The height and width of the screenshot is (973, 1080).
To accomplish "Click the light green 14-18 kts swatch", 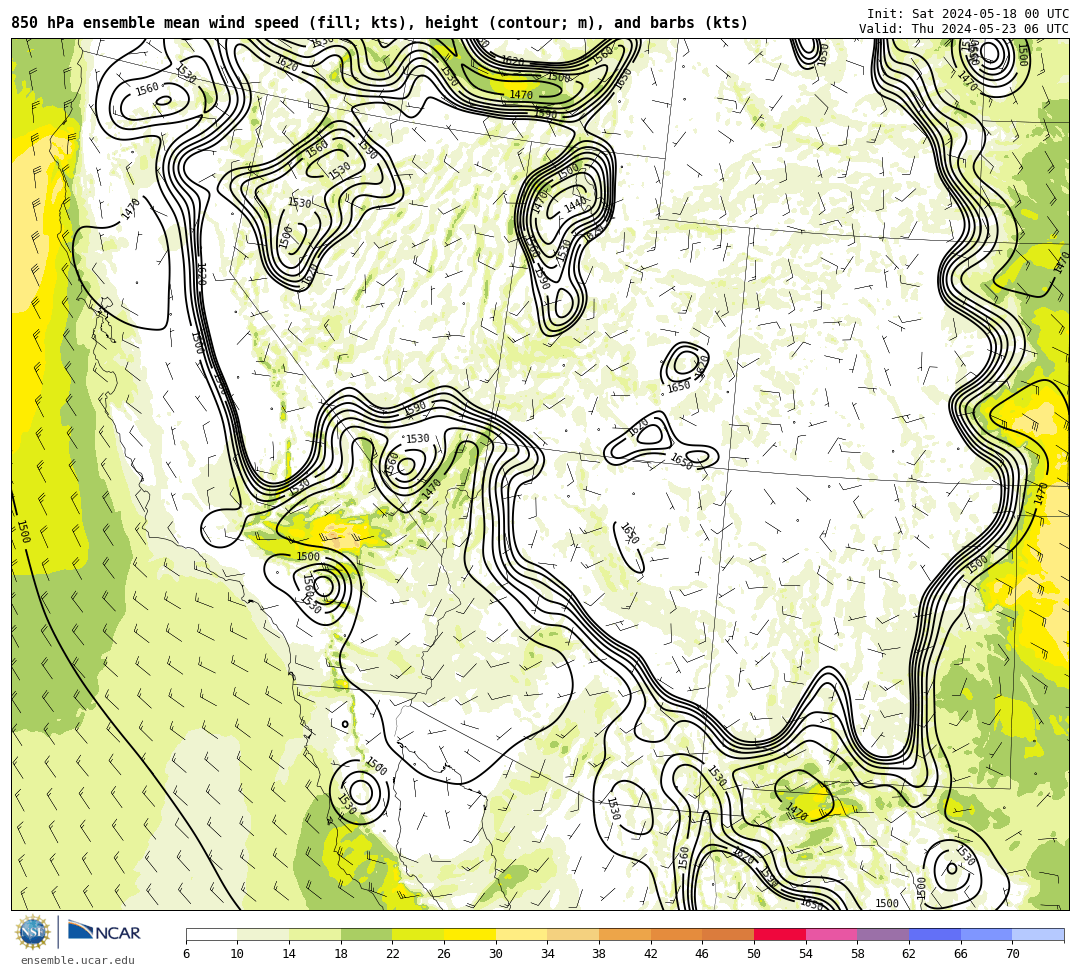I will (315, 934).
